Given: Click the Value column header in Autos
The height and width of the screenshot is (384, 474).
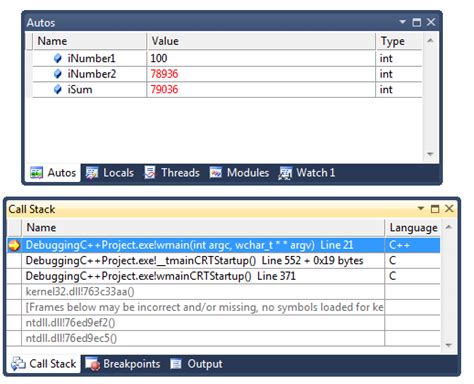Looking at the screenshot, I should point(261,41).
